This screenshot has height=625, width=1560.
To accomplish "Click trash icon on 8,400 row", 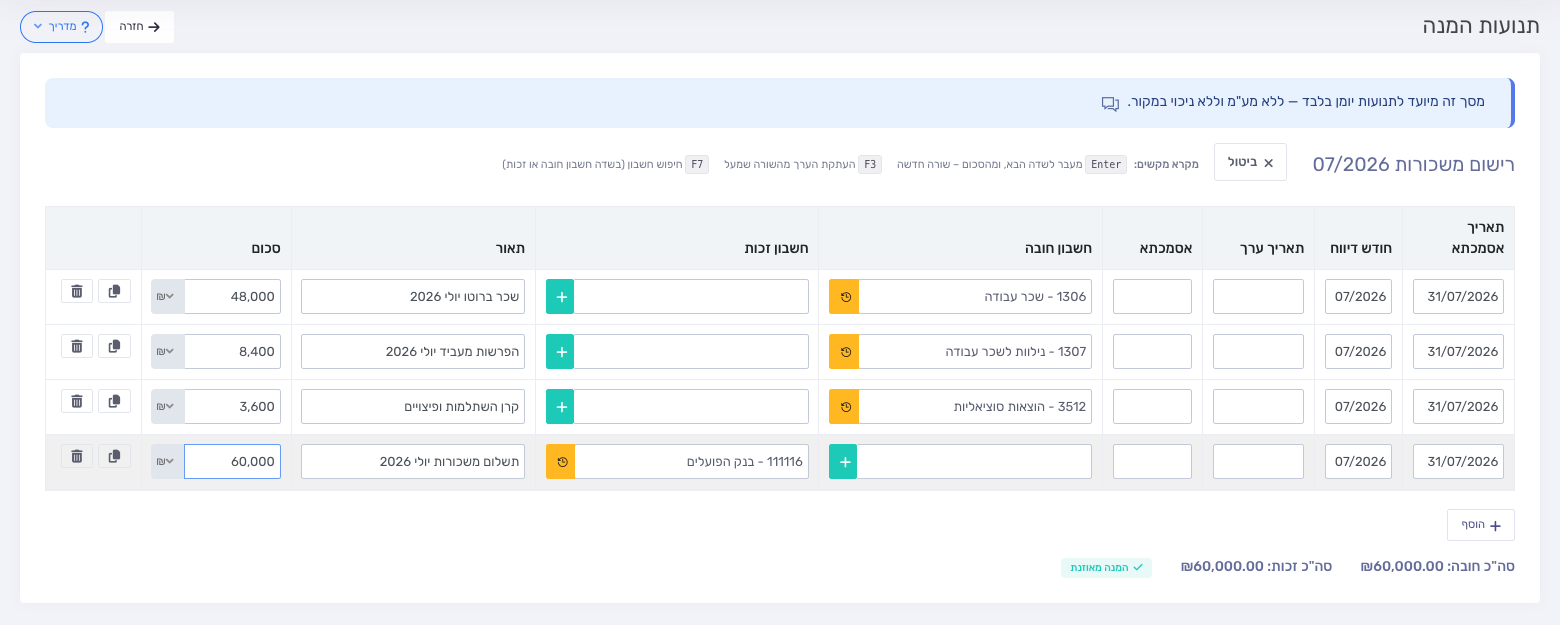I will point(77,346).
